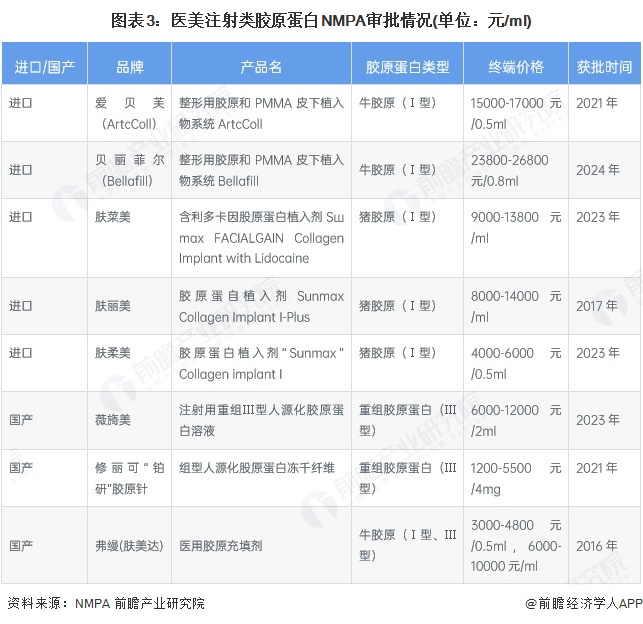
Task: Click price '8000-14000元/ml'
Action: pos(516,306)
